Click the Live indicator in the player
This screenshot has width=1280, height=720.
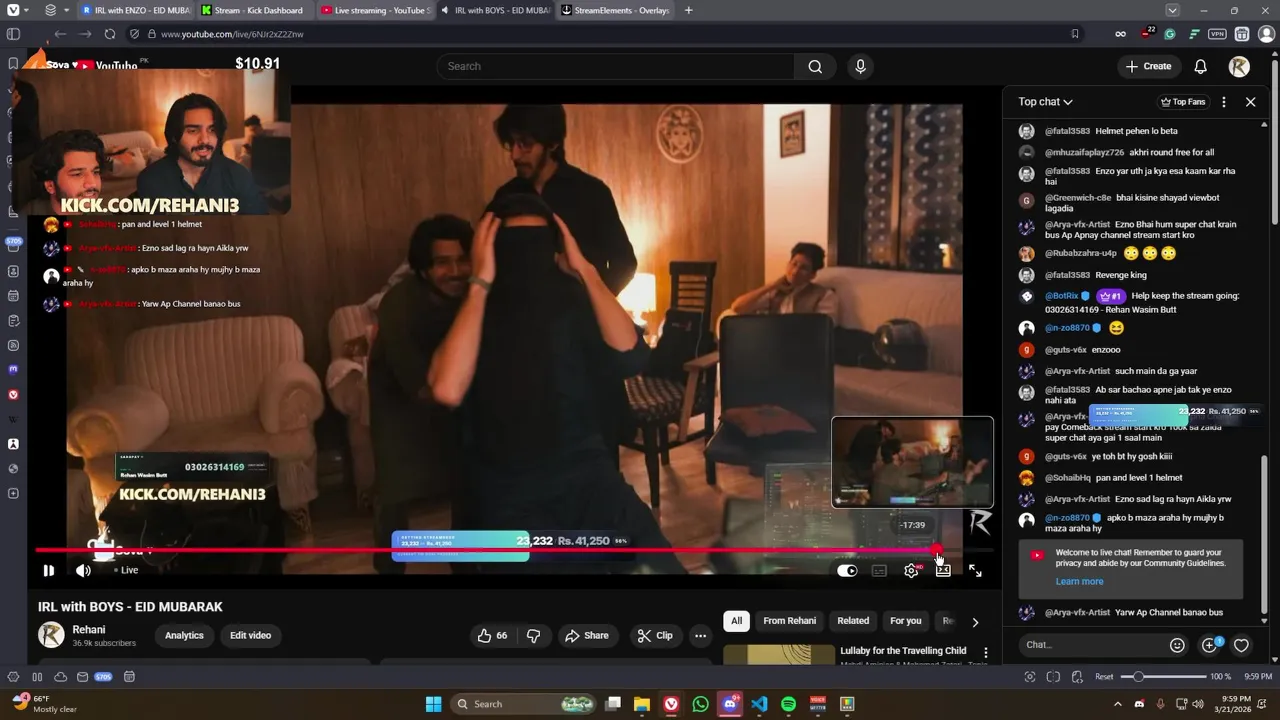(125, 570)
